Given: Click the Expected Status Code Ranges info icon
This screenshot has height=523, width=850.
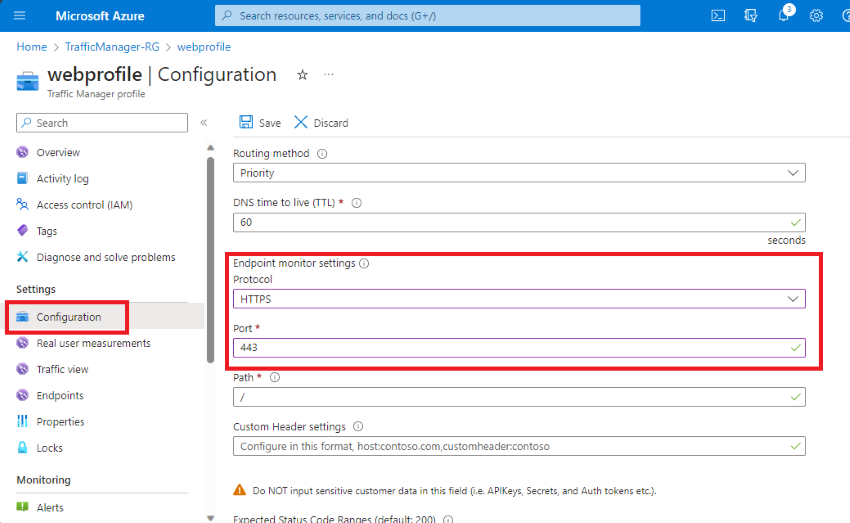Looking at the screenshot, I should (x=448, y=519).
